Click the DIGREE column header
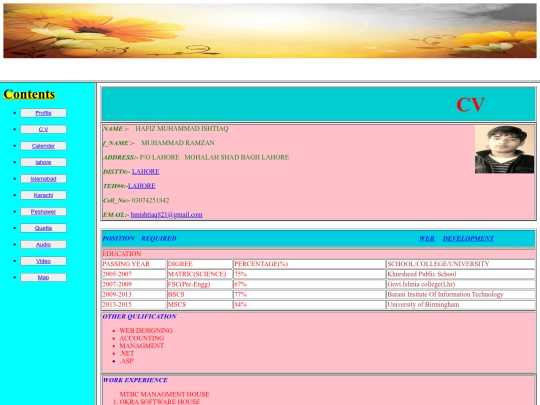The width and height of the screenshot is (540, 405). pyautogui.click(x=199, y=264)
